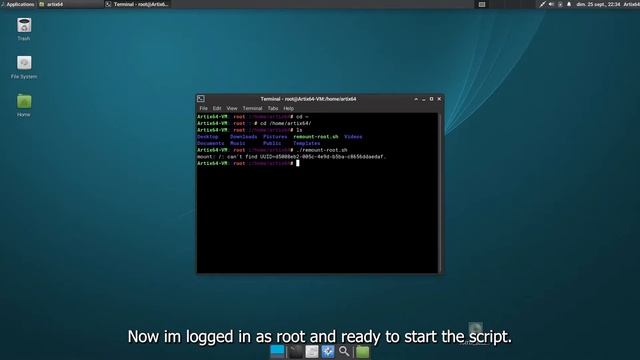Click Show Desktop icon in bottom dock
Viewport: 640px width, 360px height.
click(277, 351)
